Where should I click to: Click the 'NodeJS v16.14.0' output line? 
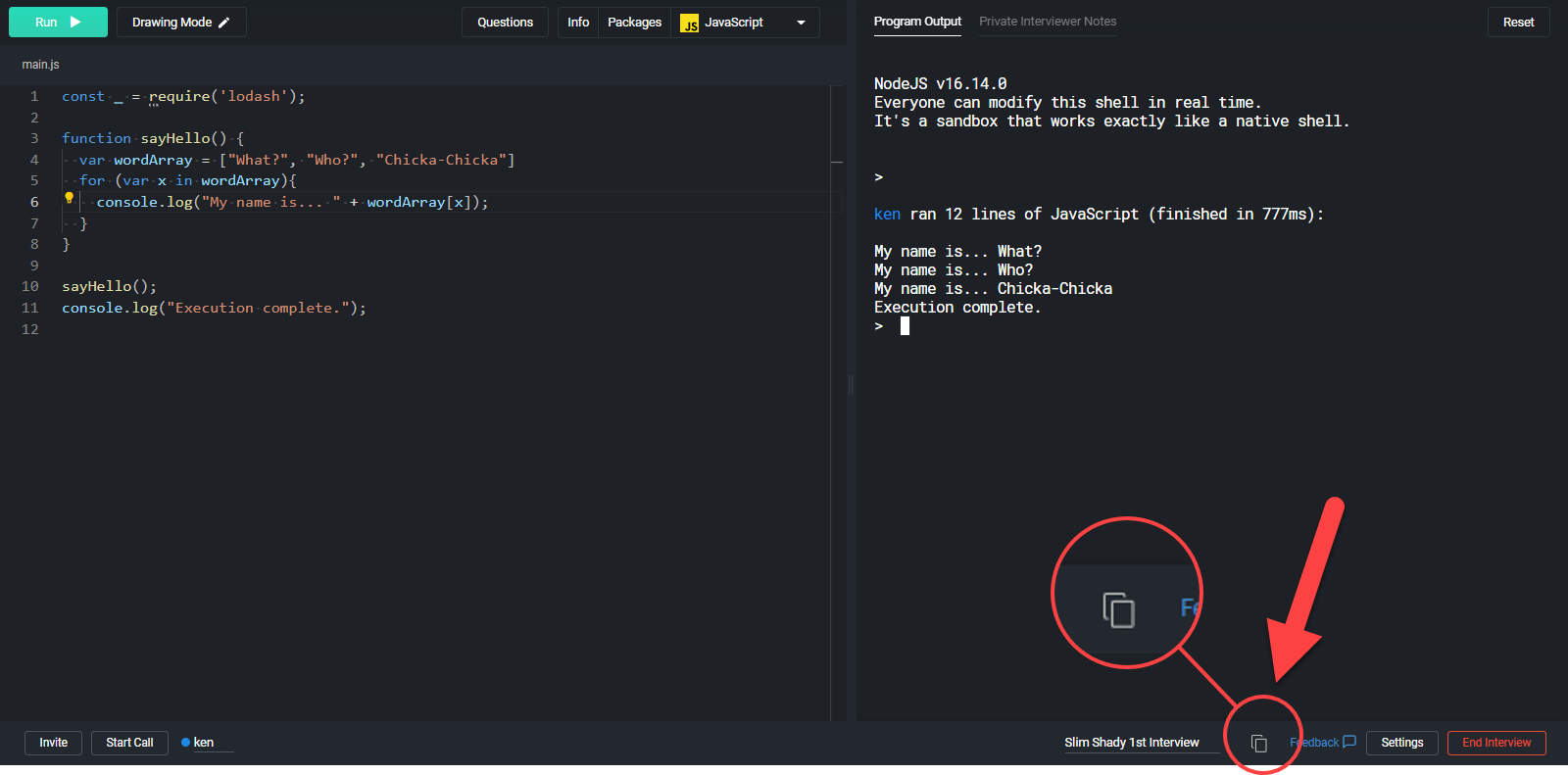(941, 84)
